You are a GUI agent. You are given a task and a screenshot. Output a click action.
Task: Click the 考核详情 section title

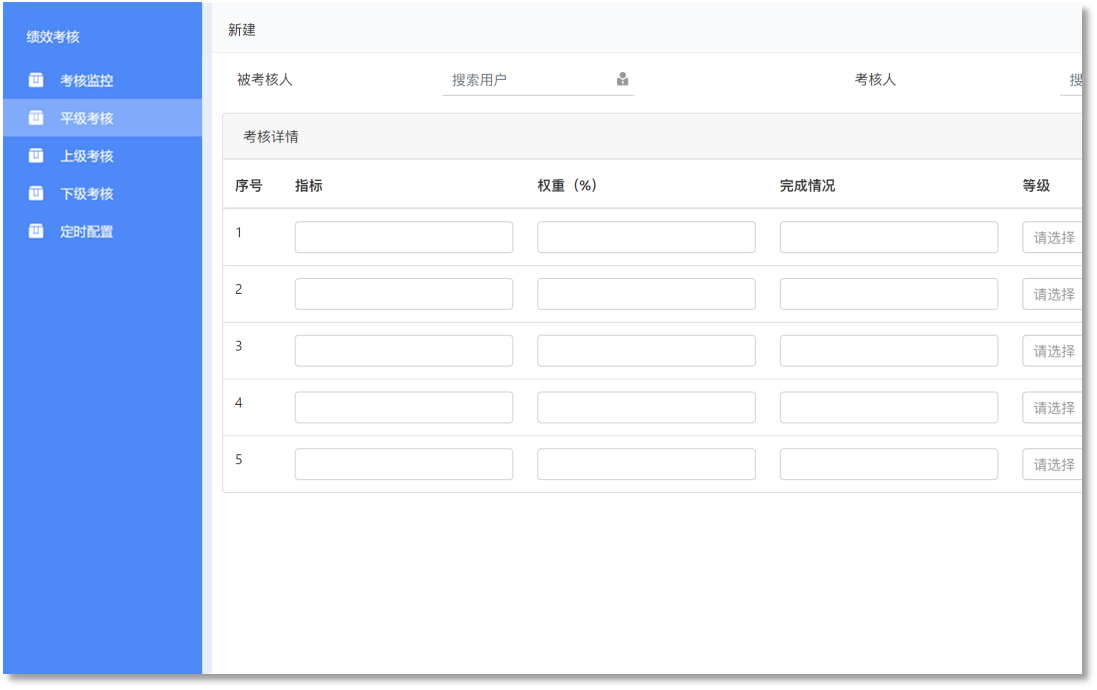271,136
